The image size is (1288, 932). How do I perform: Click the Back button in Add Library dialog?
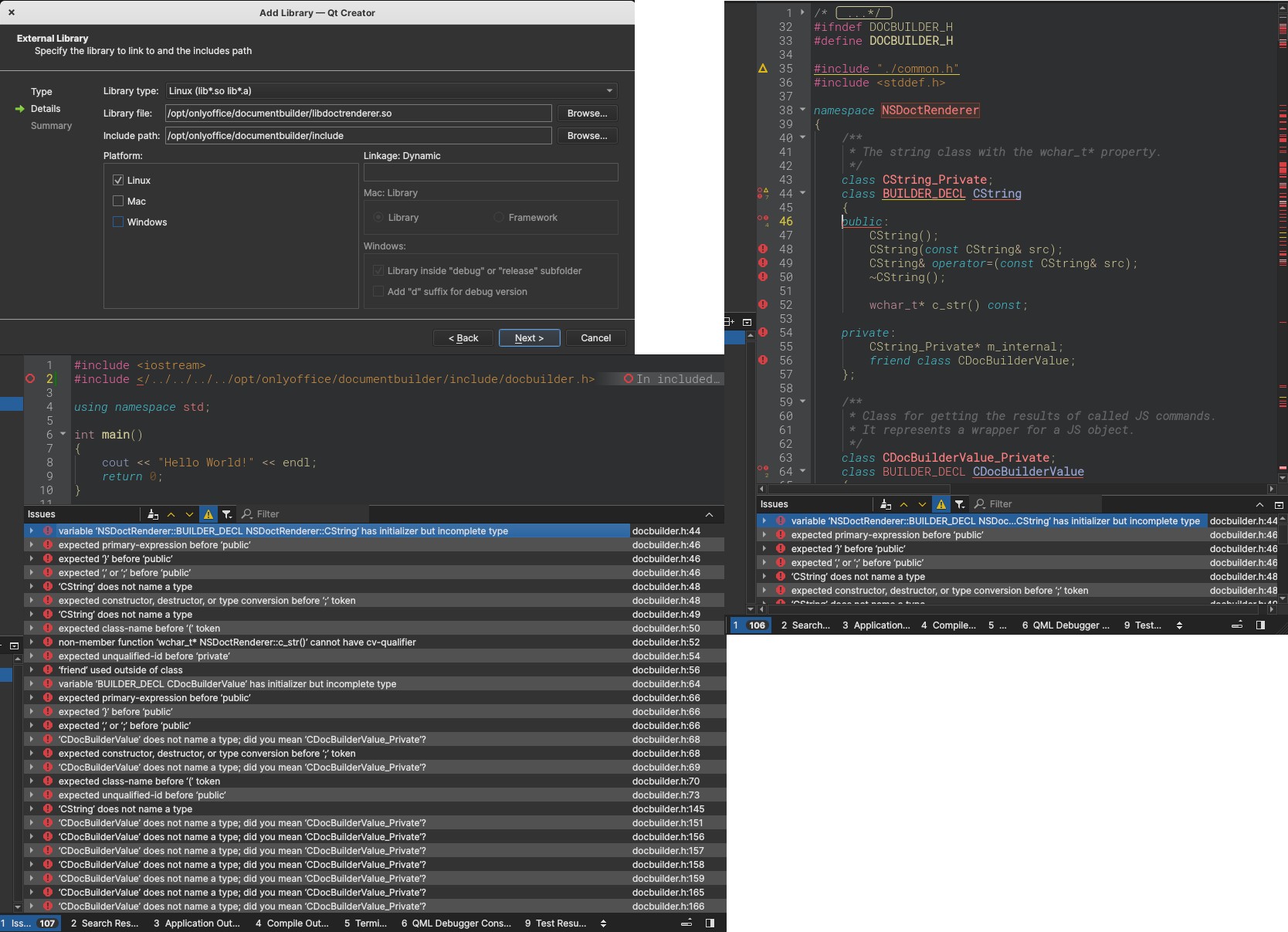click(x=463, y=337)
